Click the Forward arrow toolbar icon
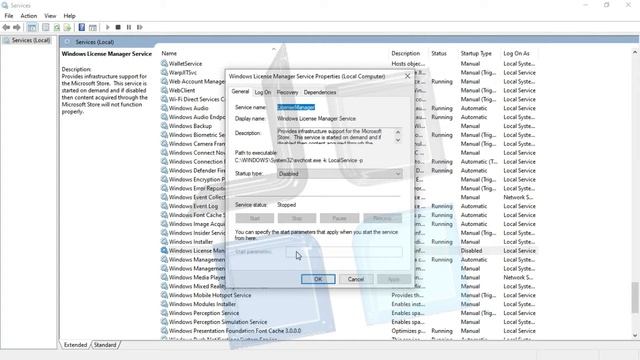This screenshot has height=360, width=640. tap(17, 27)
